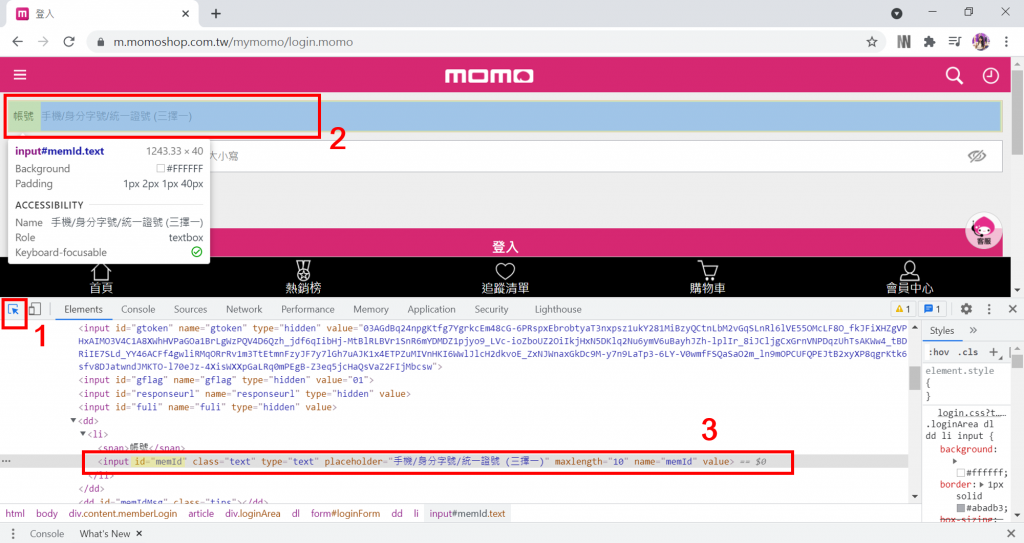Open the customer service mascot chat icon
The height and width of the screenshot is (543, 1024).
click(984, 231)
